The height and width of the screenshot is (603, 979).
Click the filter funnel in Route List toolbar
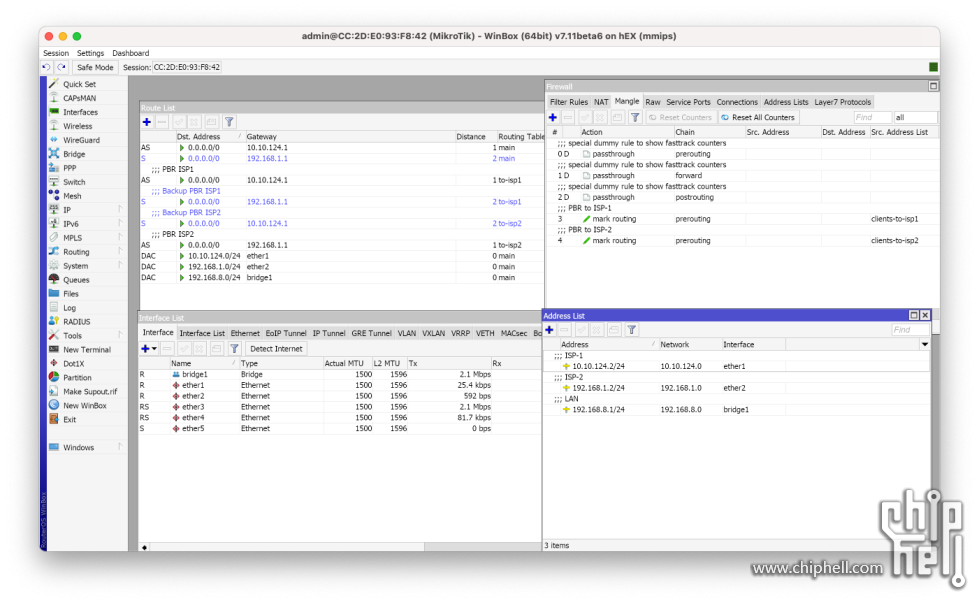229,122
